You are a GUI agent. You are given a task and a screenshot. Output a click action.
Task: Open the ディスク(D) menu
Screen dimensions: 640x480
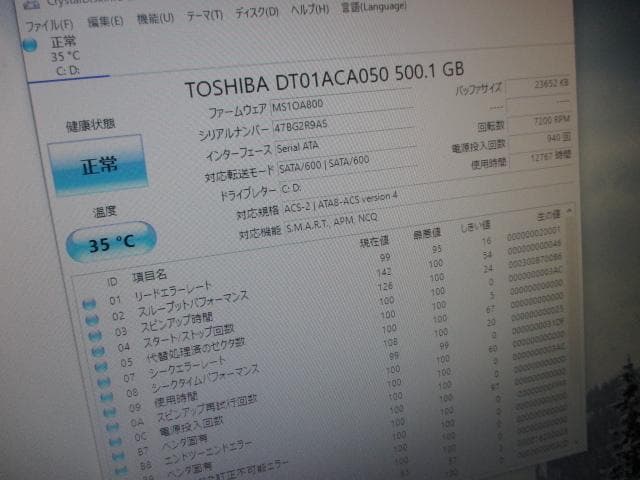pyautogui.click(x=257, y=12)
